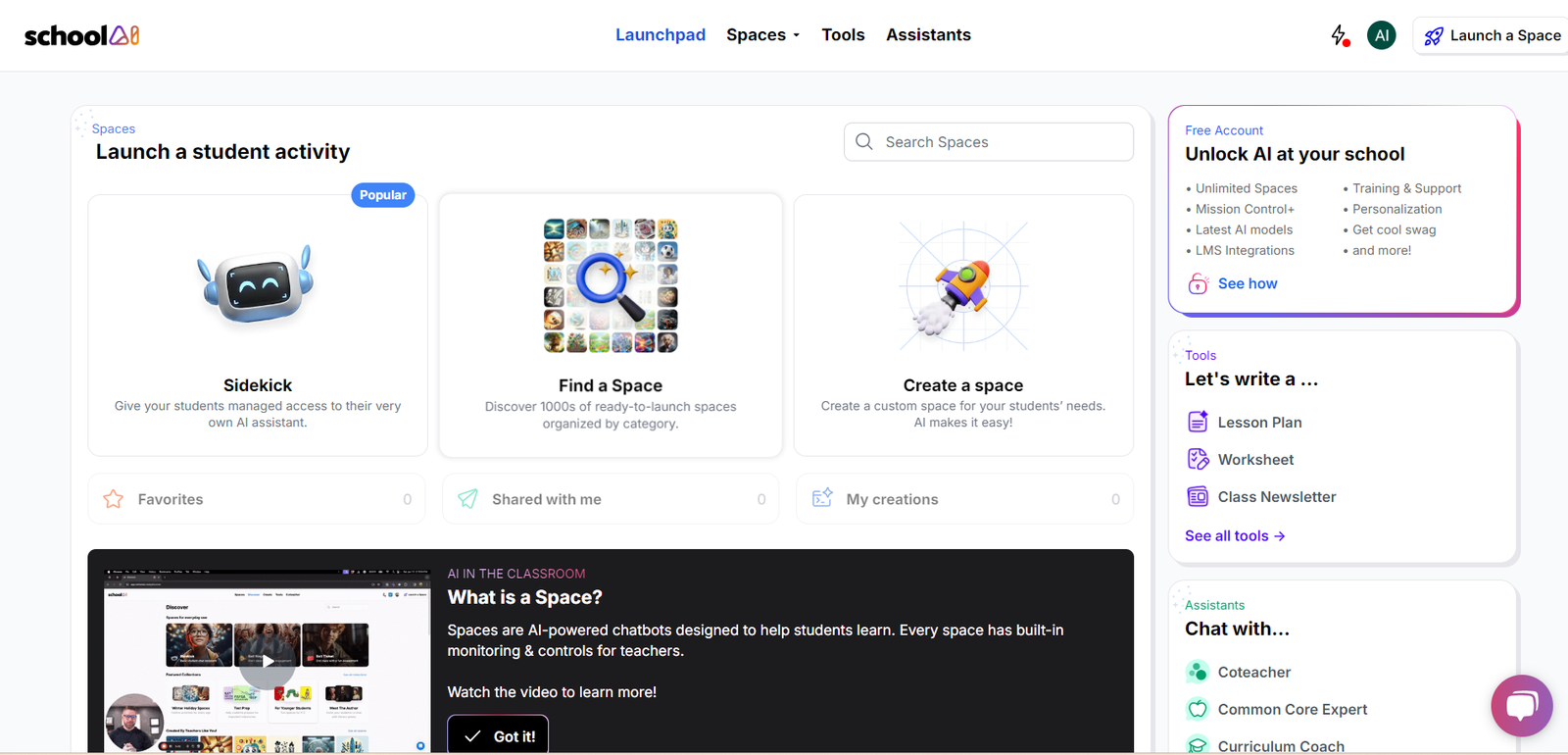
Task: Open the Find a Space card title
Action: click(x=611, y=385)
